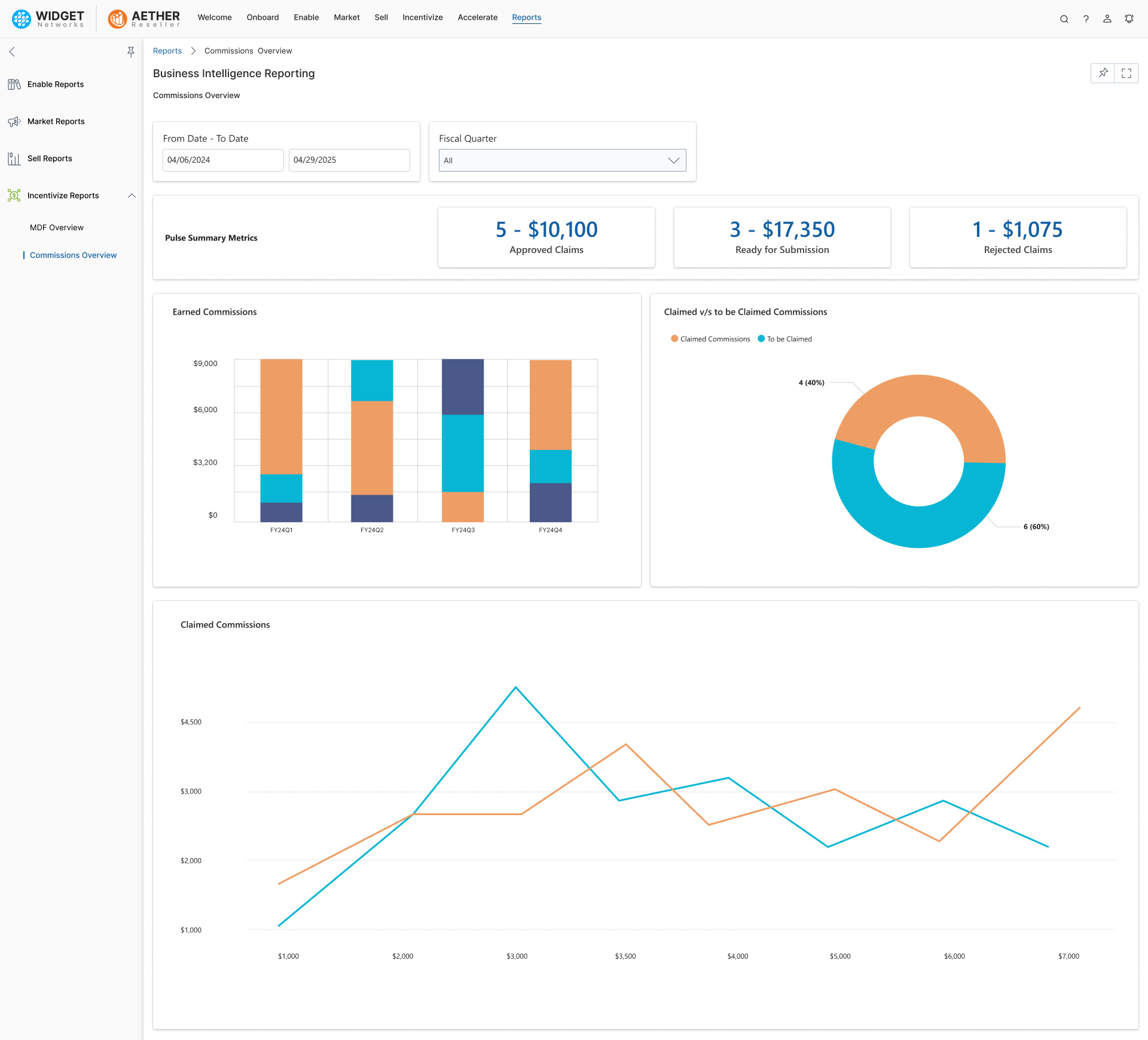The width and height of the screenshot is (1148, 1040).
Task: Click the Widget Networks logo
Action: (x=48, y=19)
